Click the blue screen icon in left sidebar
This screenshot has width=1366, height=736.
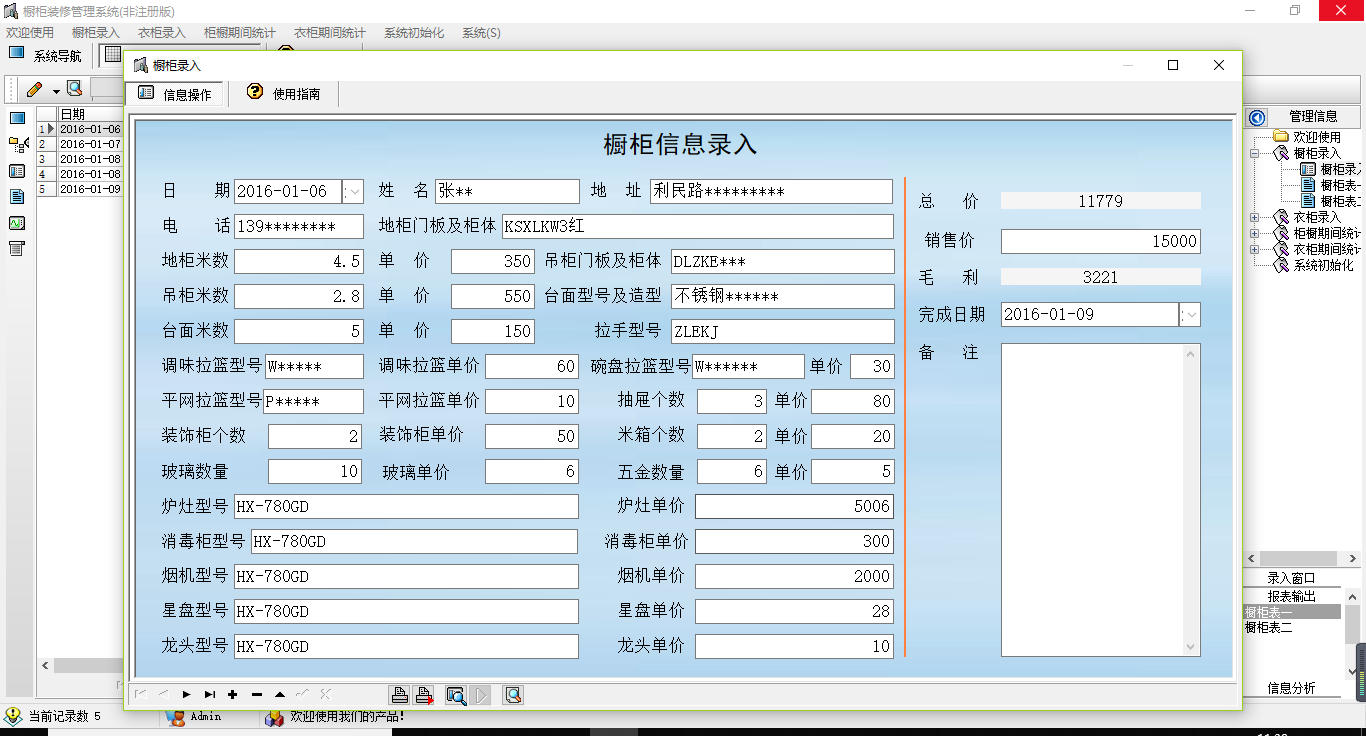click(x=17, y=118)
